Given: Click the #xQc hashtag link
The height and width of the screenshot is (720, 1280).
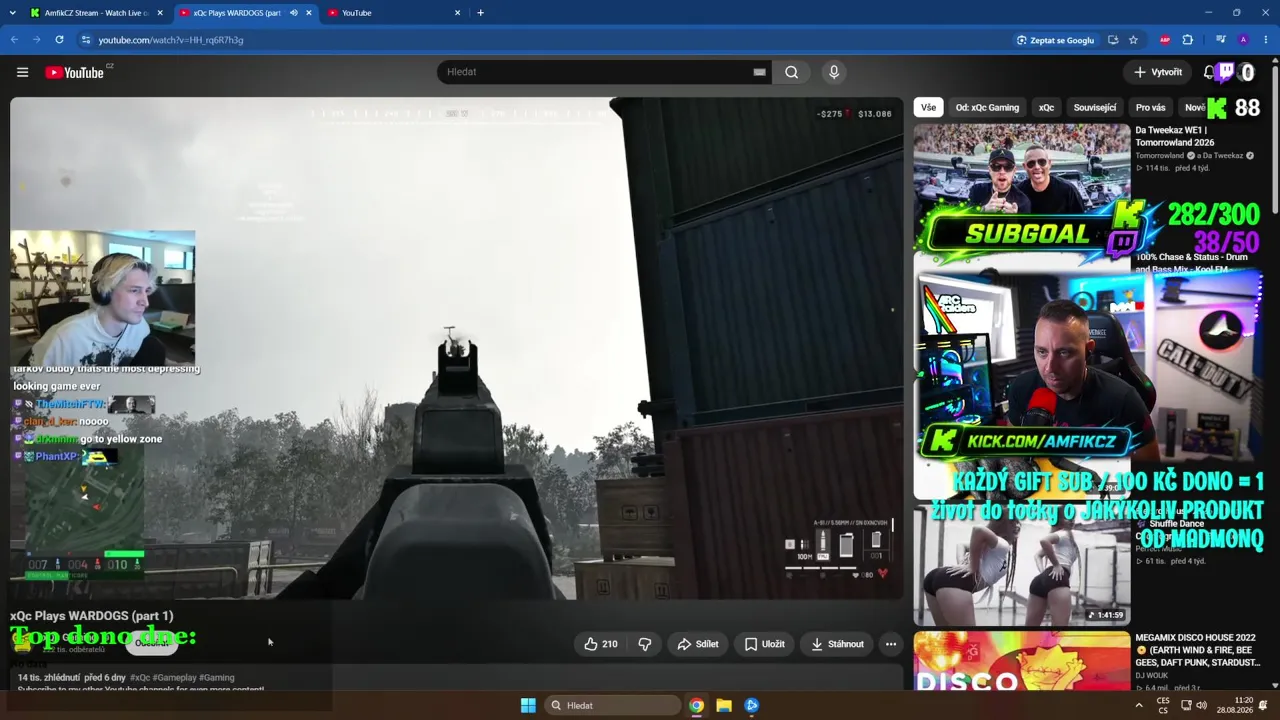Looking at the screenshot, I should [x=140, y=678].
